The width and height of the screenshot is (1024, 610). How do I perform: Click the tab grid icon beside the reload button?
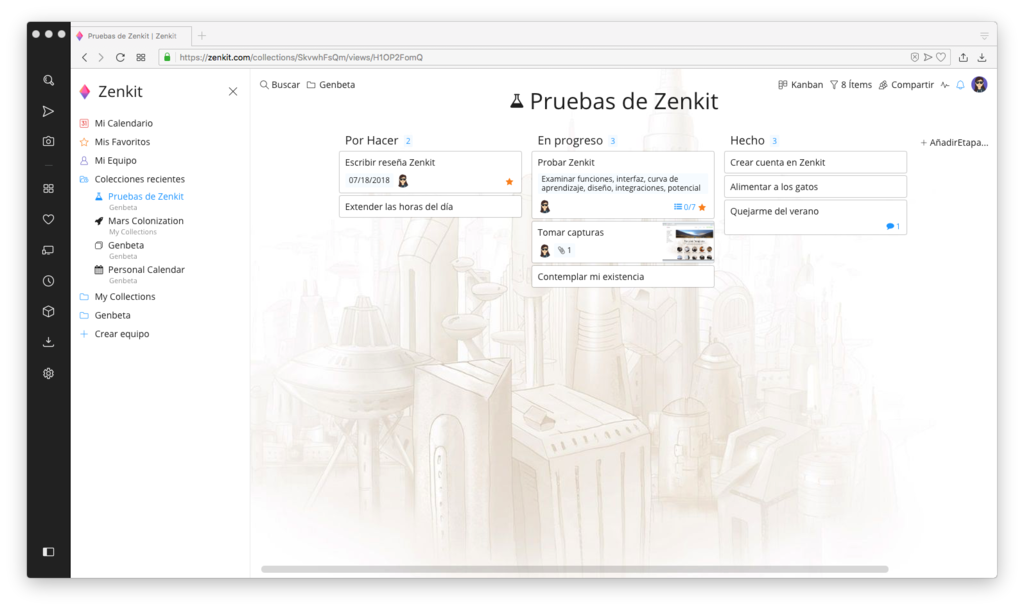point(140,57)
